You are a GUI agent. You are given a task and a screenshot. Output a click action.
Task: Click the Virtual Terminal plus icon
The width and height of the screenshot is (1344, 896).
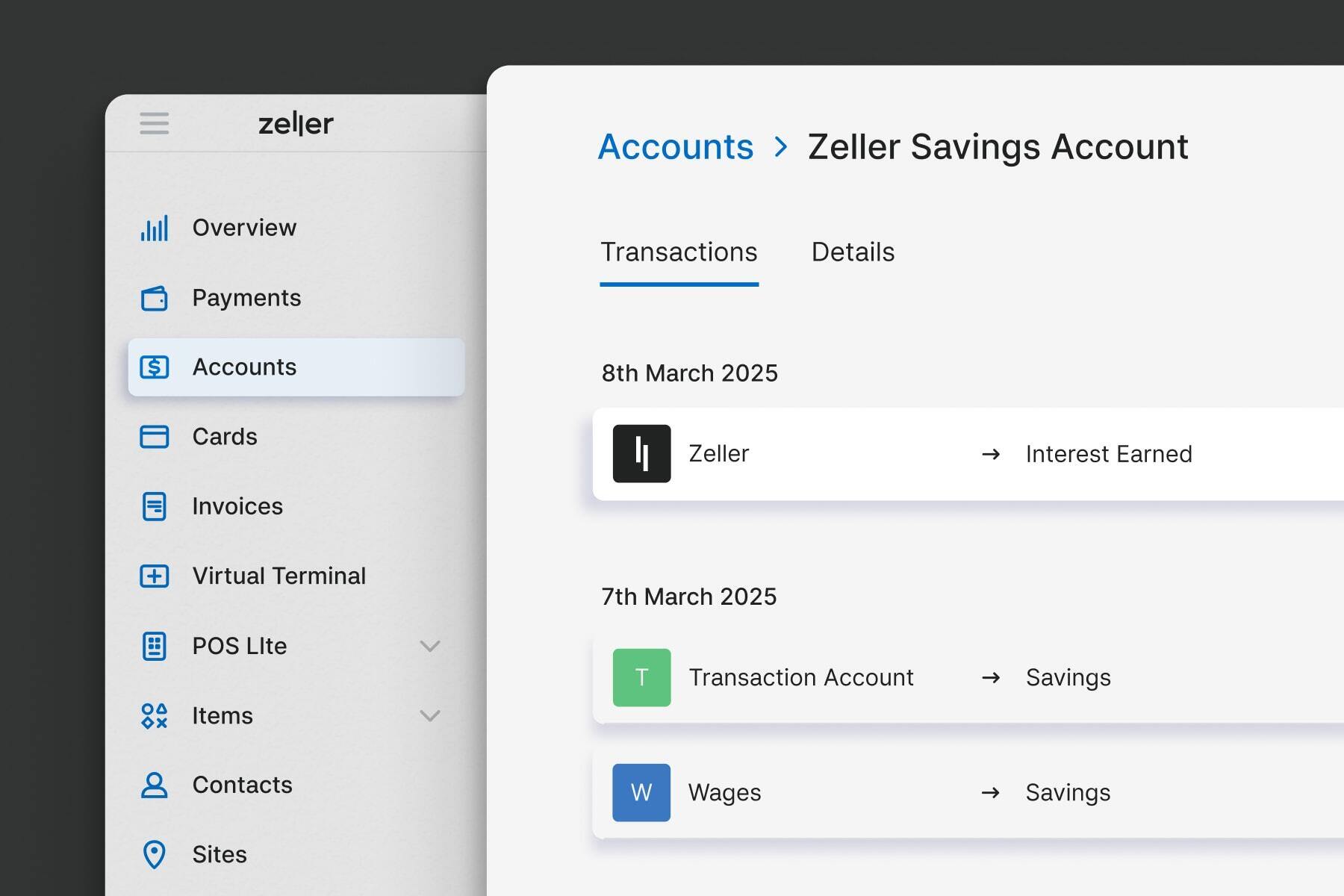point(155,576)
